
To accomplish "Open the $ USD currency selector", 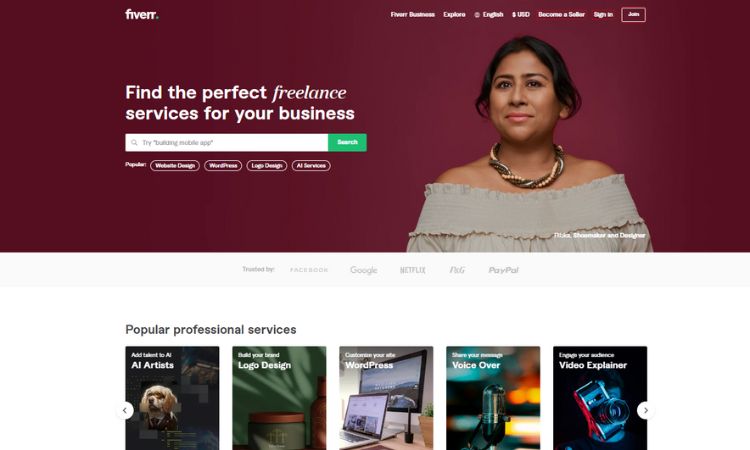I will click(521, 15).
